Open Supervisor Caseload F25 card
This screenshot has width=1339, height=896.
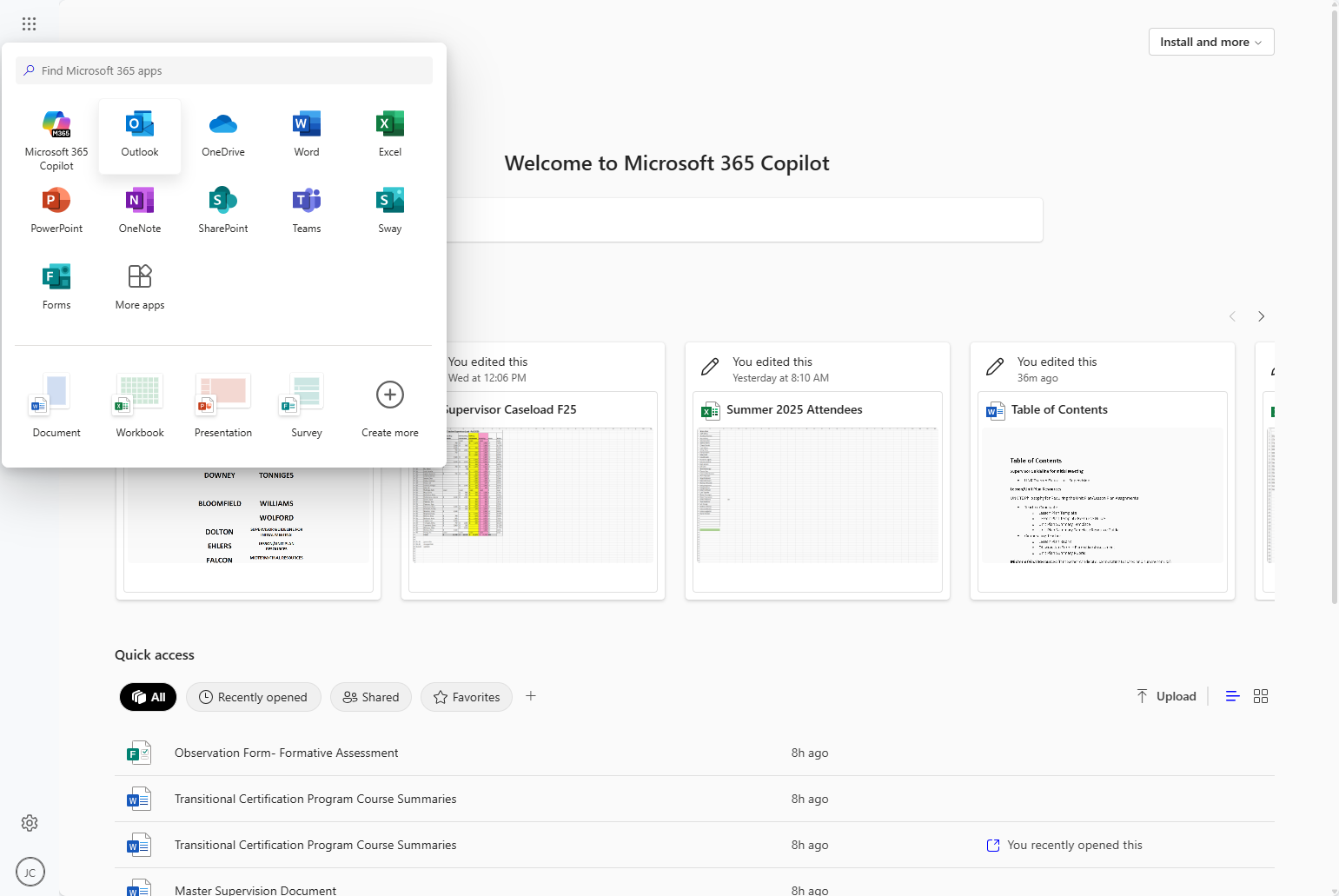click(x=533, y=471)
